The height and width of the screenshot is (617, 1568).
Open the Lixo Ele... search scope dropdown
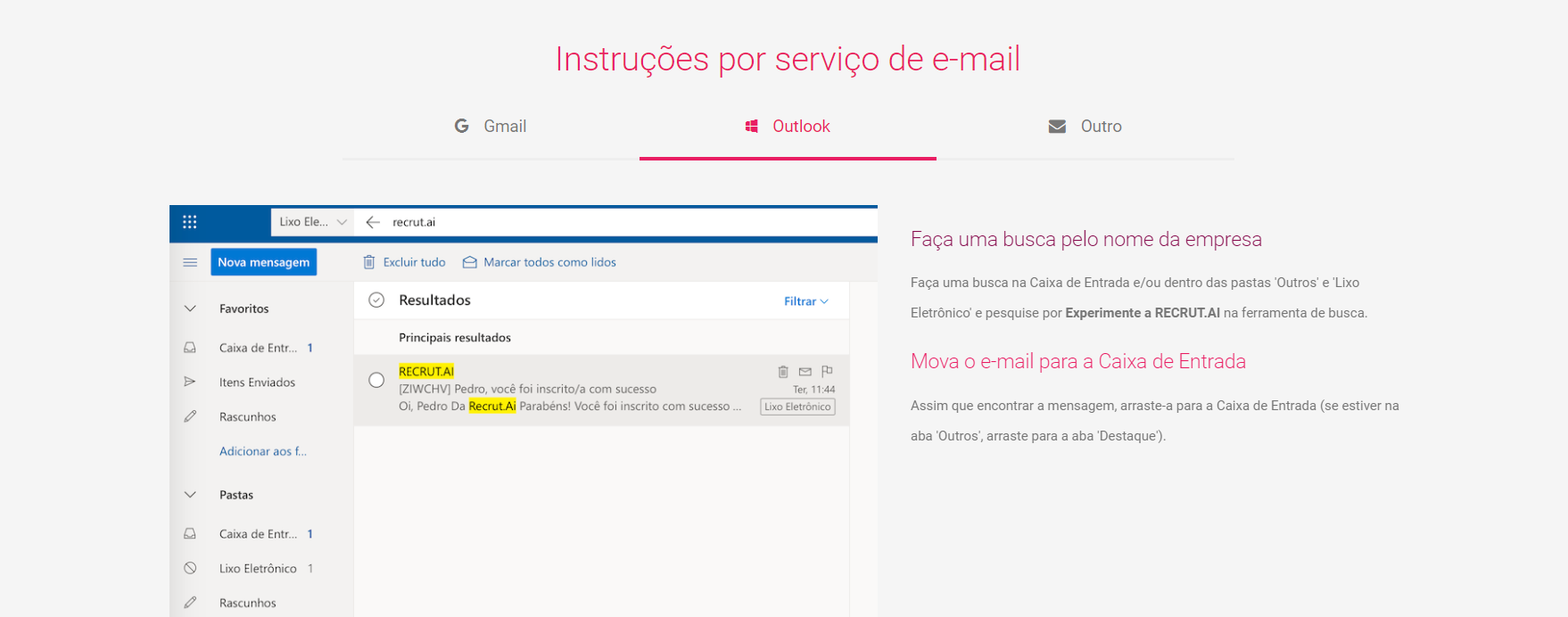(x=312, y=222)
